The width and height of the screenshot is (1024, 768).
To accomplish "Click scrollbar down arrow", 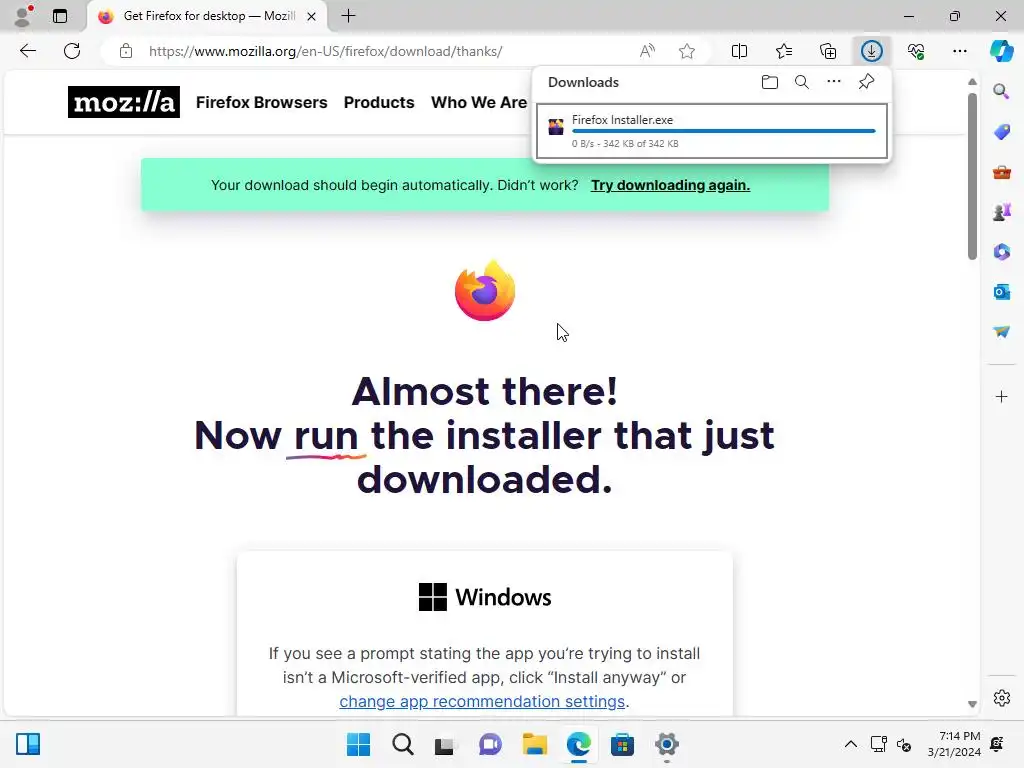I will tap(972, 704).
